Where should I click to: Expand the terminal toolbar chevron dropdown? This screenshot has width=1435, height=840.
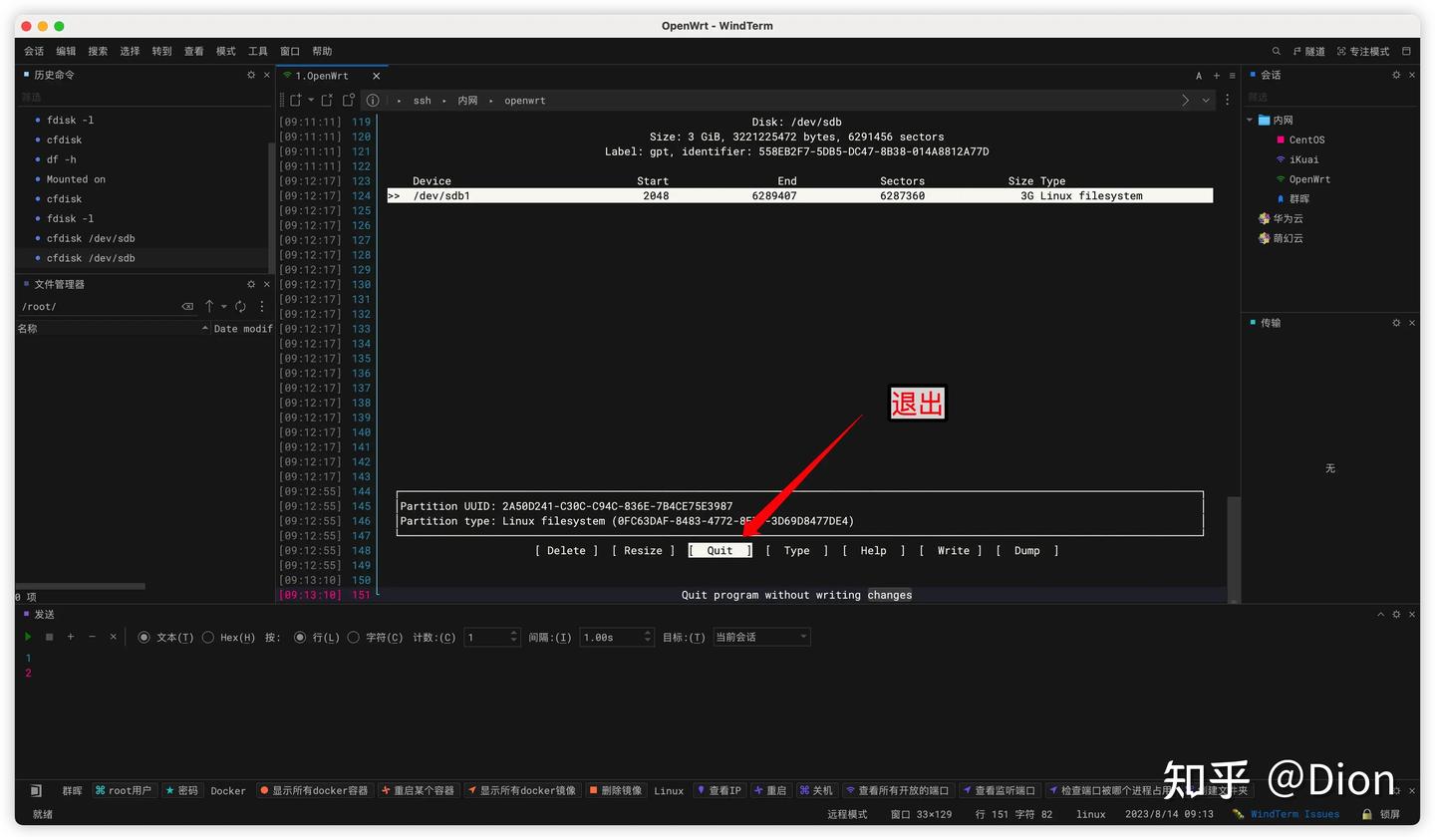[x=1206, y=100]
